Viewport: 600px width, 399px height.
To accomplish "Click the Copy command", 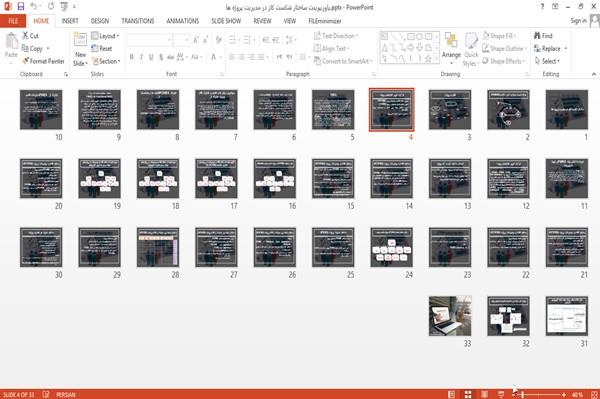I will (x=33, y=48).
